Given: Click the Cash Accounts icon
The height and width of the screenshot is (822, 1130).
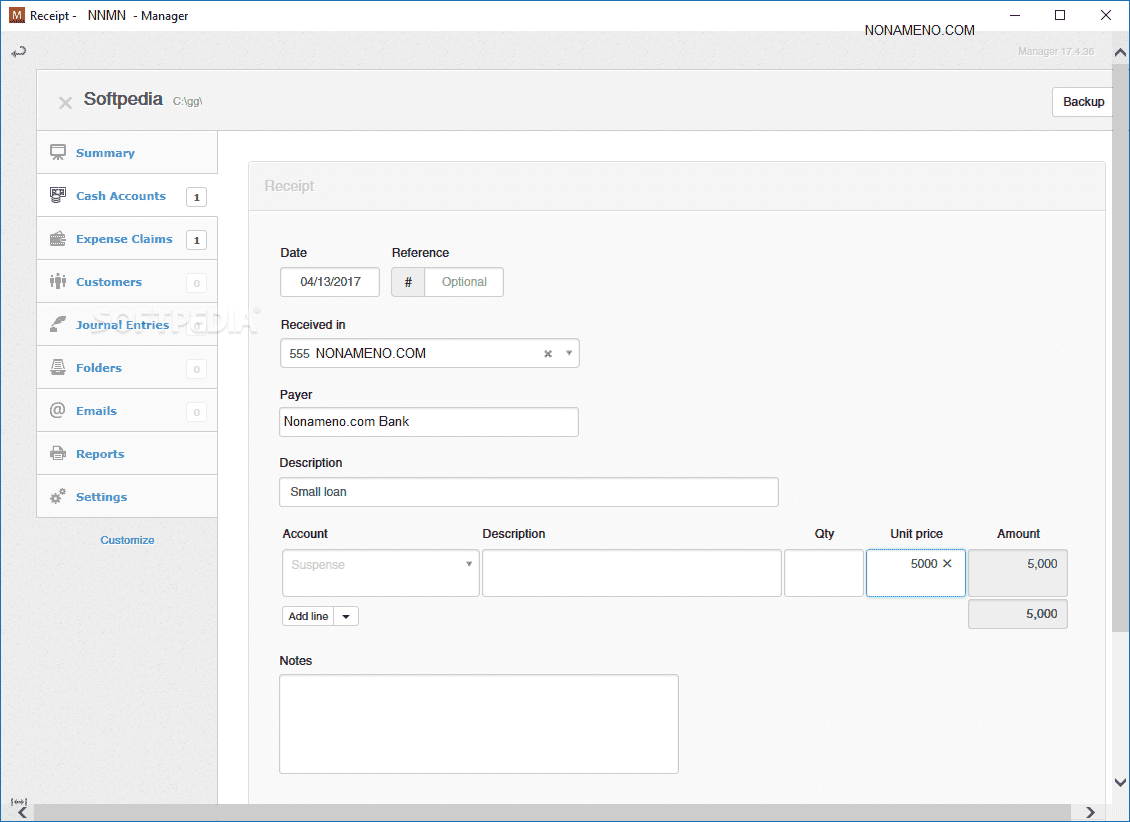Looking at the screenshot, I should tap(58, 196).
